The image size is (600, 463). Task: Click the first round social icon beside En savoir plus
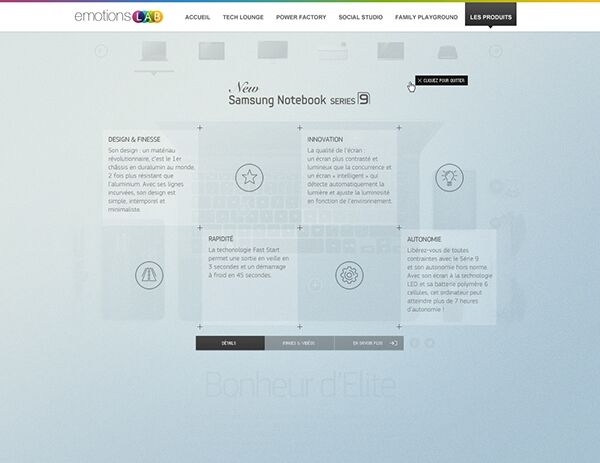[415, 343]
